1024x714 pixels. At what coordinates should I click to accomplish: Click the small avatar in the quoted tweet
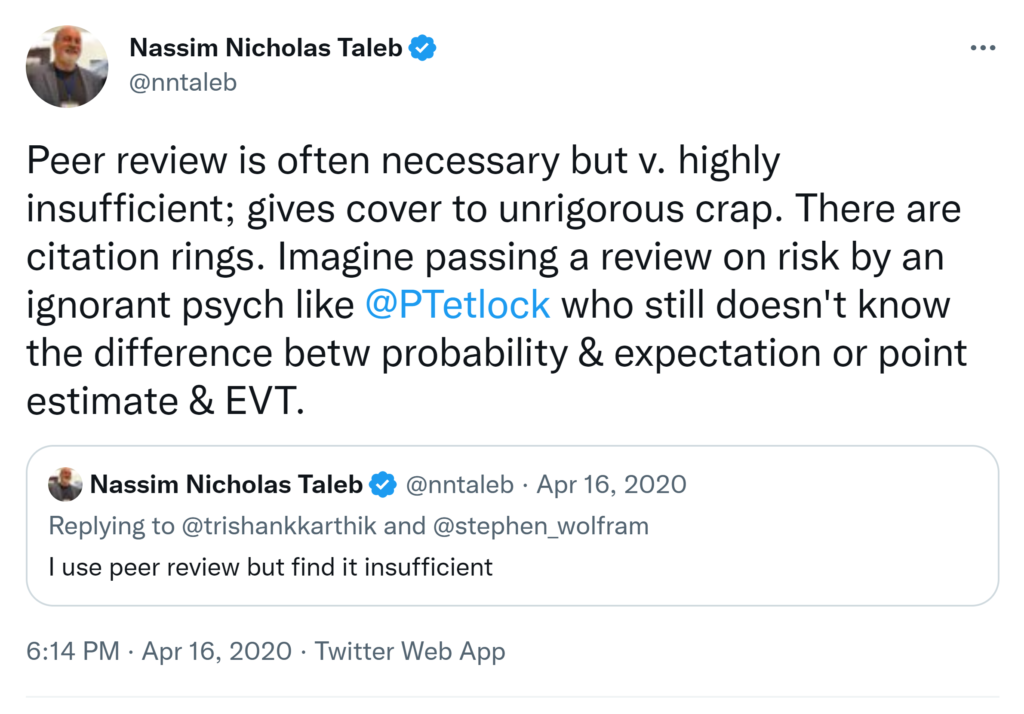pos(66,485)
